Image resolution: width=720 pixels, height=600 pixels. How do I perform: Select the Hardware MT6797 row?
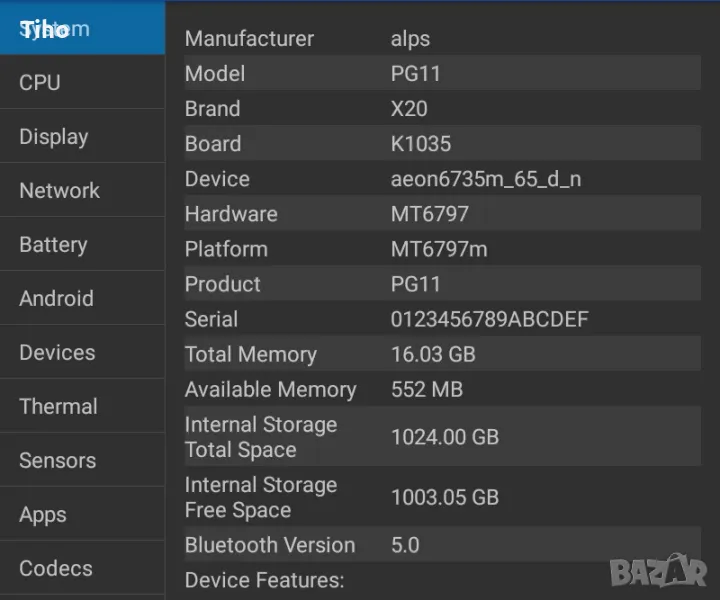coord(442,214)
